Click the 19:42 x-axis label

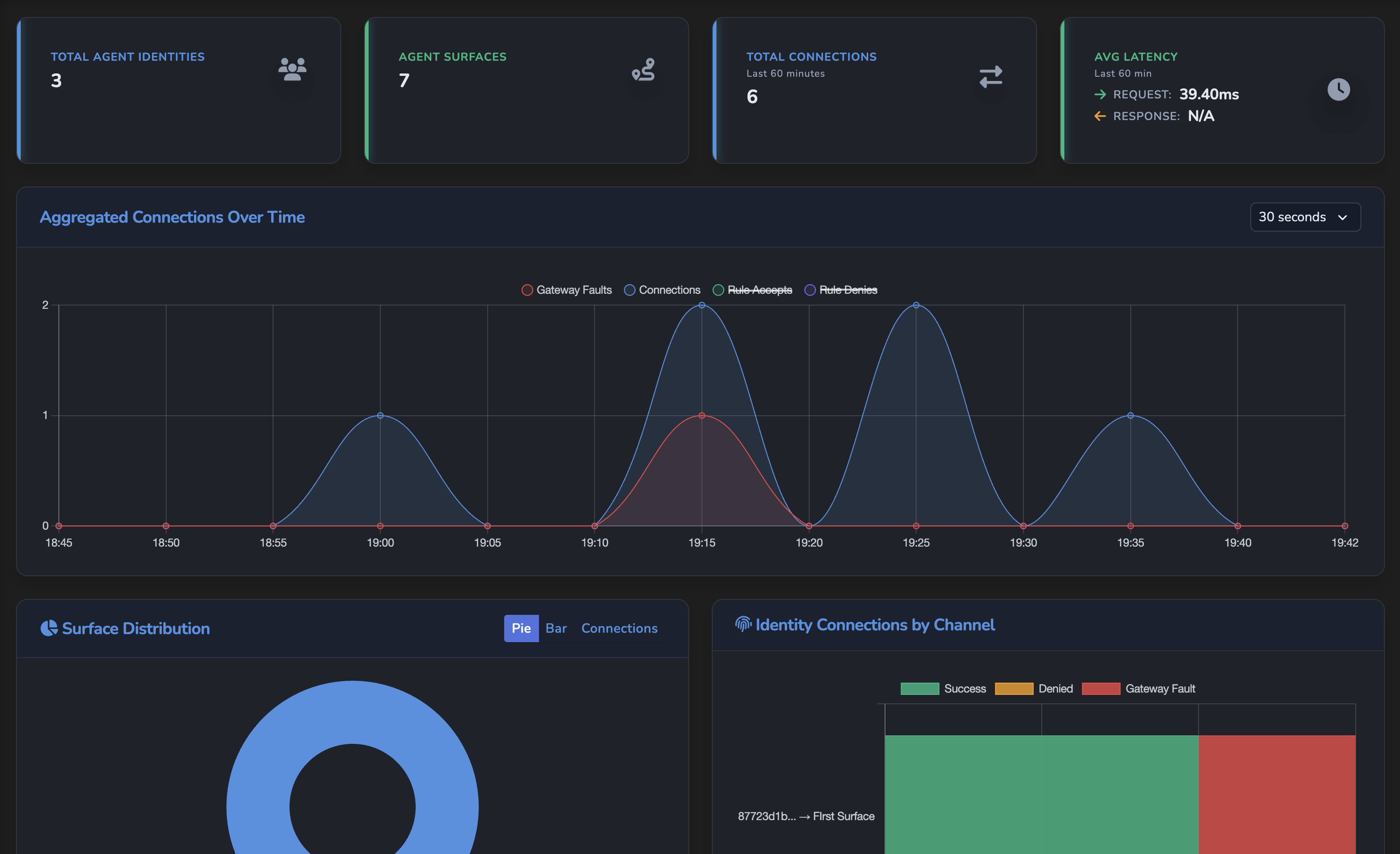coord(1345,543)
